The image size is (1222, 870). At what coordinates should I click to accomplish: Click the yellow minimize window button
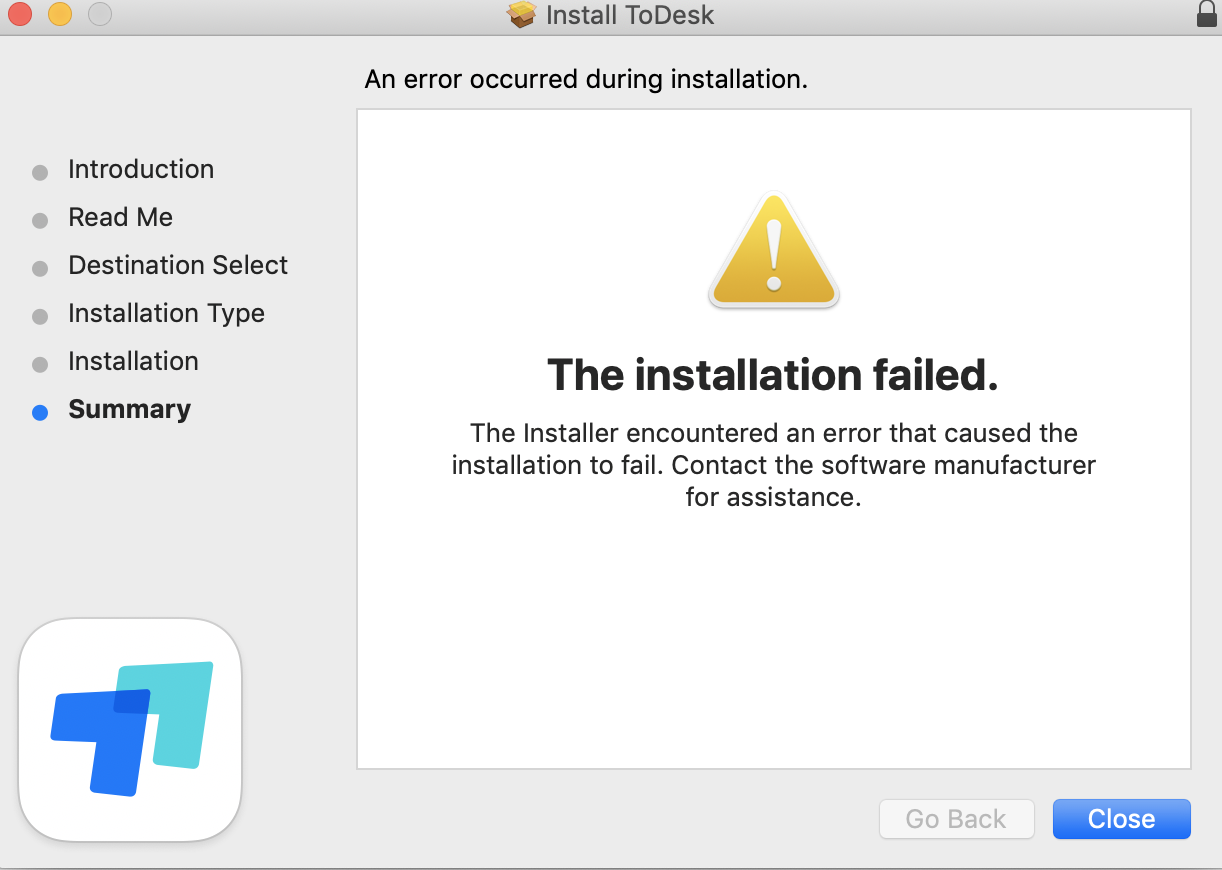pos(60,14)
